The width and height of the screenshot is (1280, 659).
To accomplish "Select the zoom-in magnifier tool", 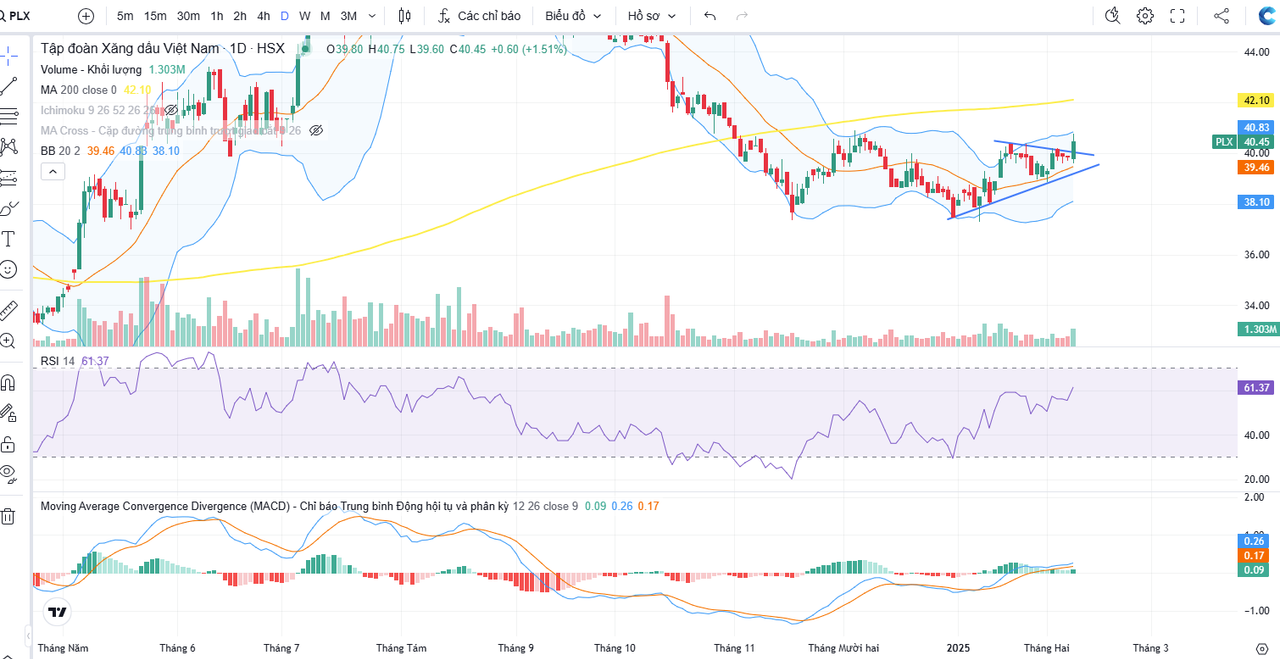I will point(8,340).
